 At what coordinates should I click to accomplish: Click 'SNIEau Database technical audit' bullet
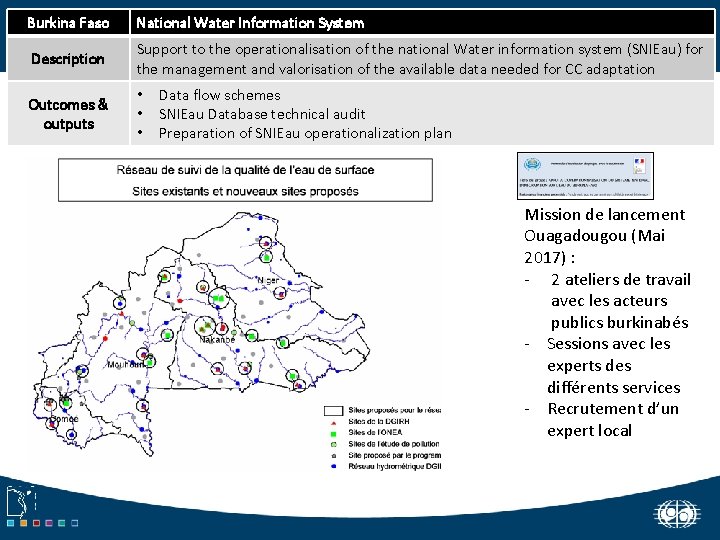(x=262, y=114)
